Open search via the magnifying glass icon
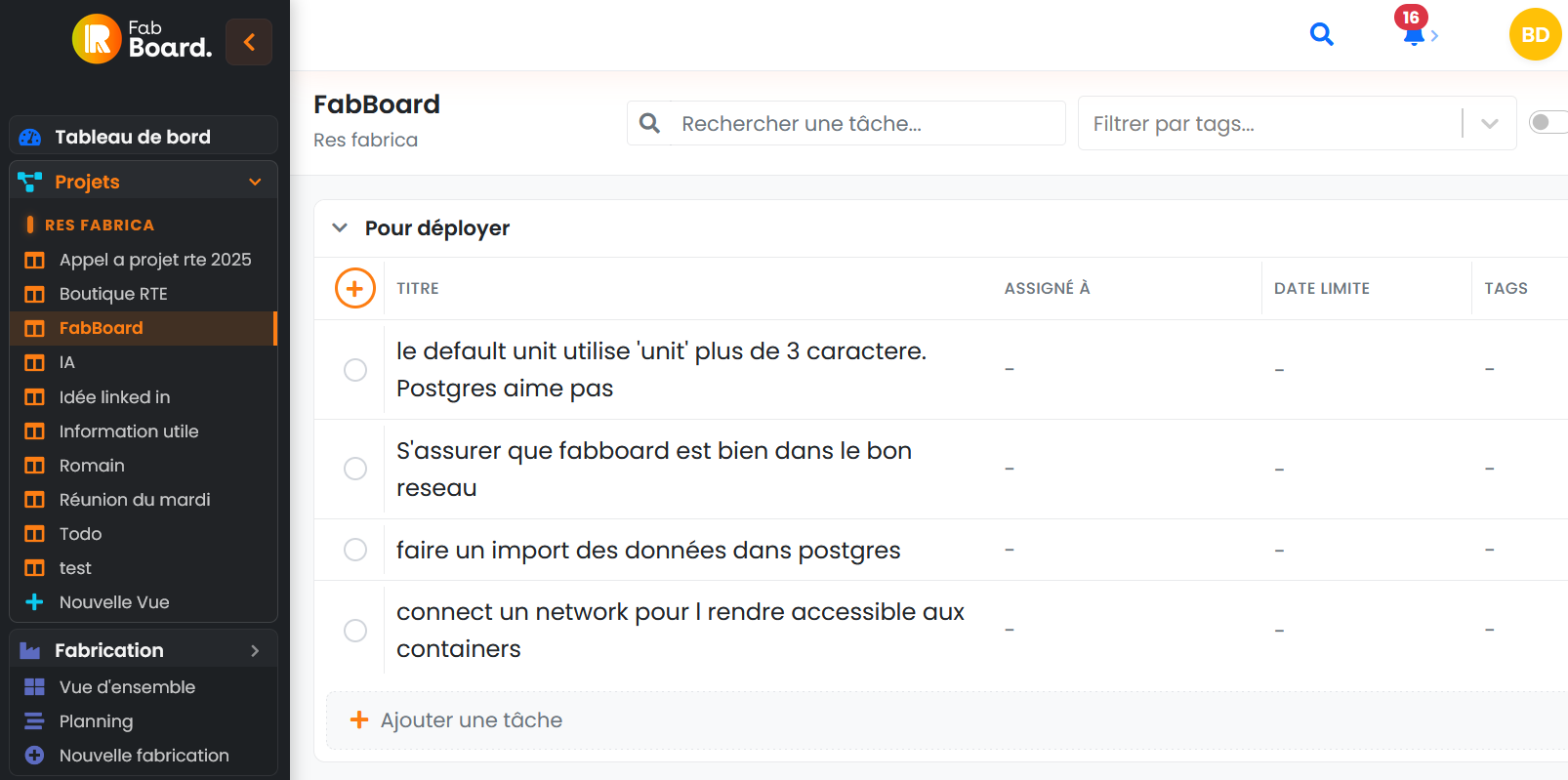 click(x=1322, y=33)
